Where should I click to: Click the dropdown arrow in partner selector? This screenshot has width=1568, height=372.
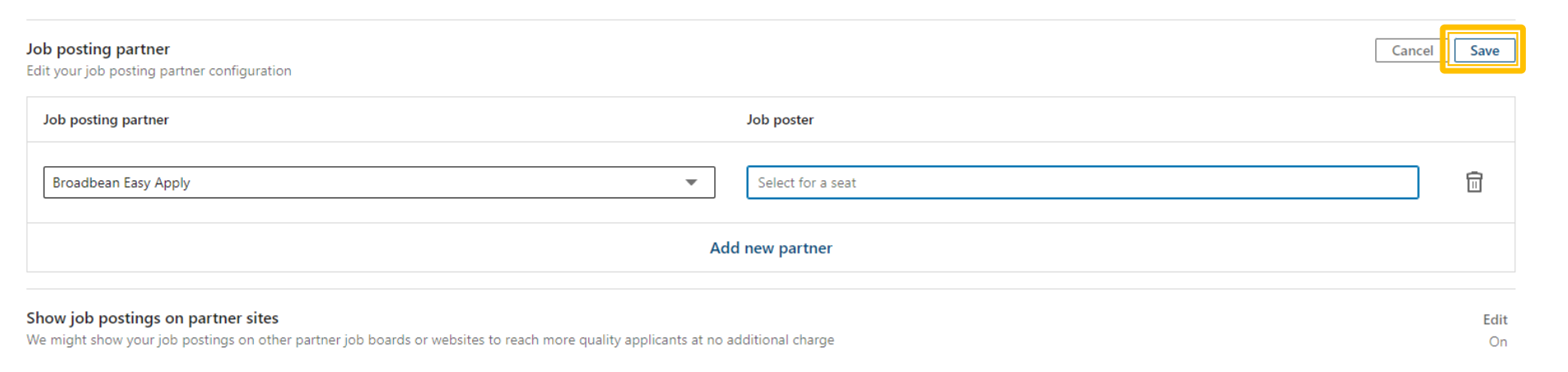click(x=691, y=183)
